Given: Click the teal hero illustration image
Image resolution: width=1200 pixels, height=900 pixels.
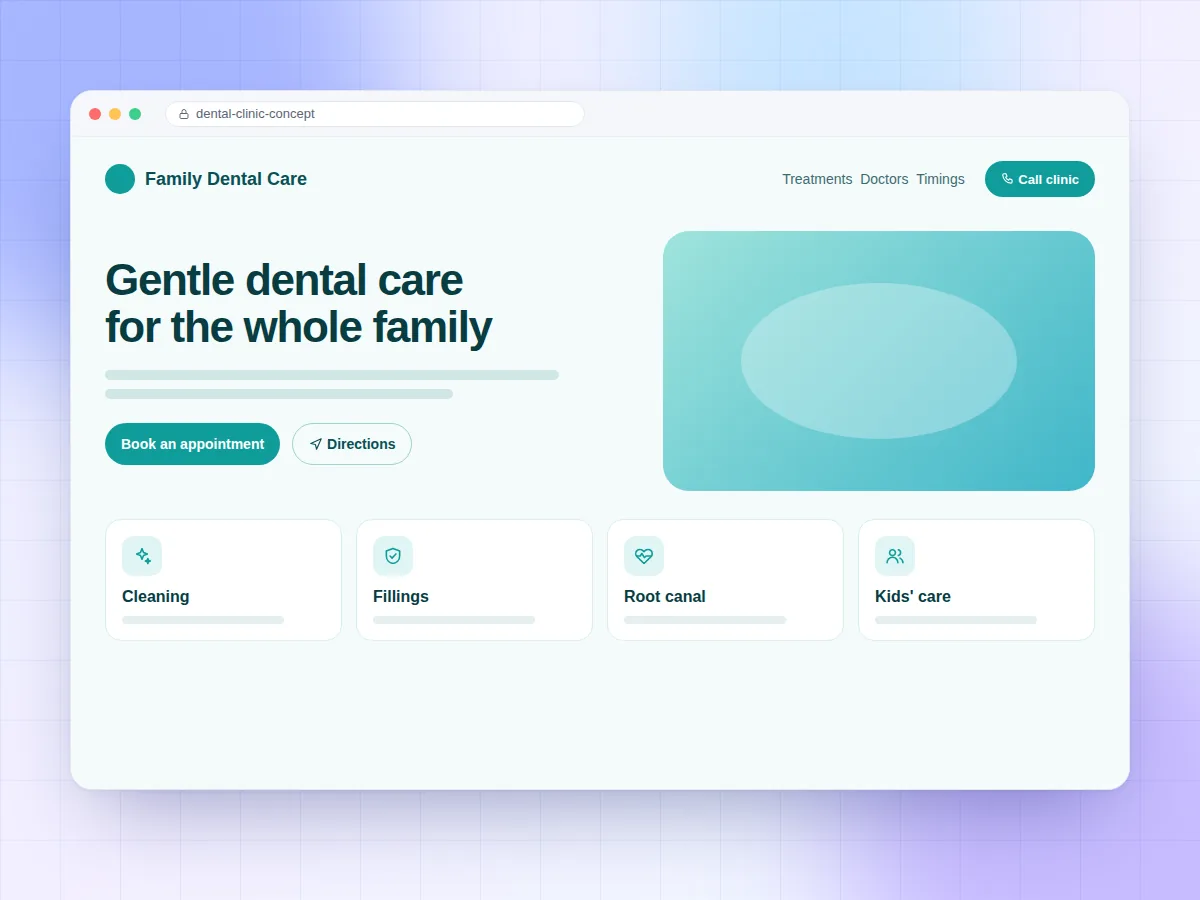Looking at the screenshot, I should [x=879, y=361].
